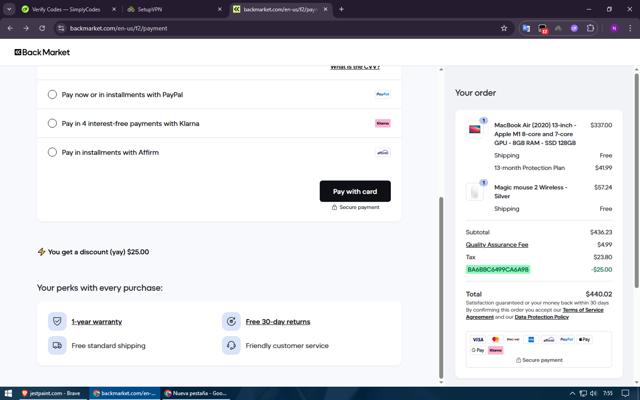The image size is (640, 400).
Task: Click the shipping truck icon
Action: pos(57,345)
